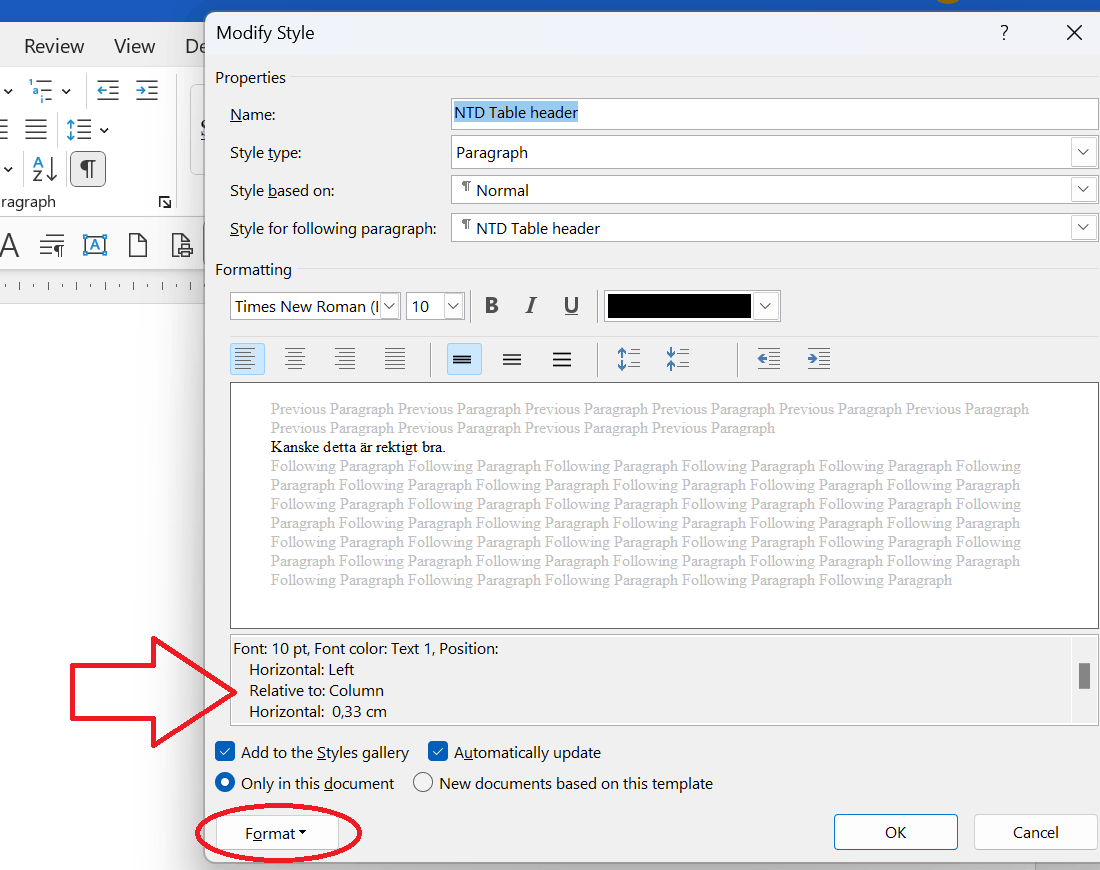Justify paragraph alignment in dialog

395,359
